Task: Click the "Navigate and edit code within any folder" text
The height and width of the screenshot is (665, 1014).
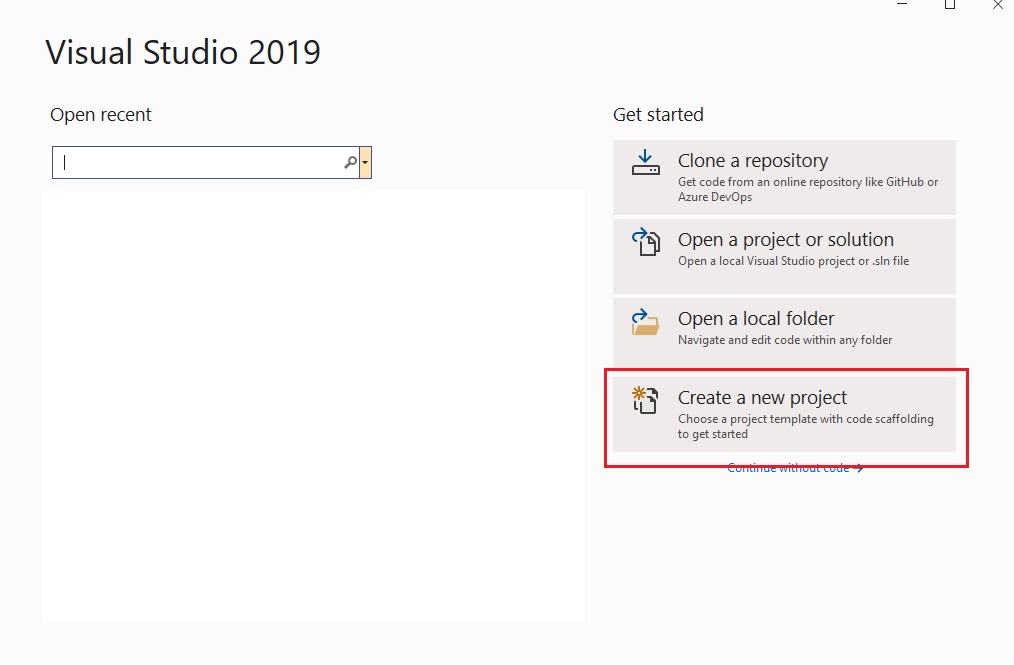Action: coord(785,340)
